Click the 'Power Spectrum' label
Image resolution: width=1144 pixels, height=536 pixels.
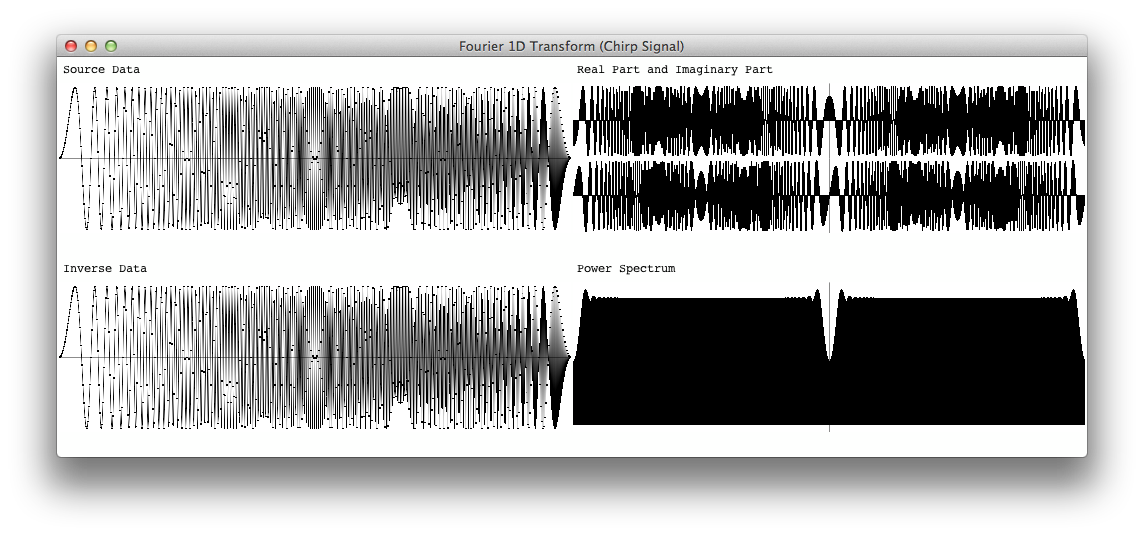tap(626, 269)
